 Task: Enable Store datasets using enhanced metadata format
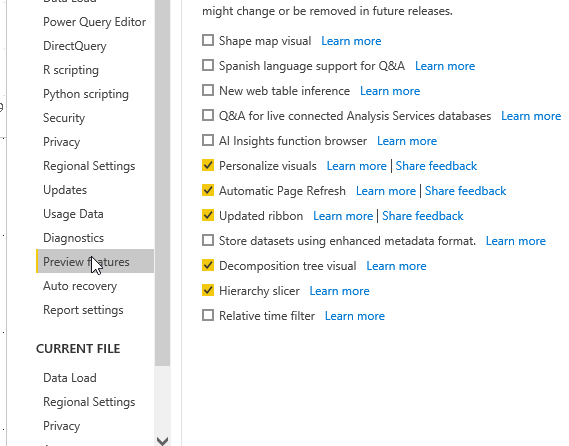pyautogui.click(x=208, y=241)
